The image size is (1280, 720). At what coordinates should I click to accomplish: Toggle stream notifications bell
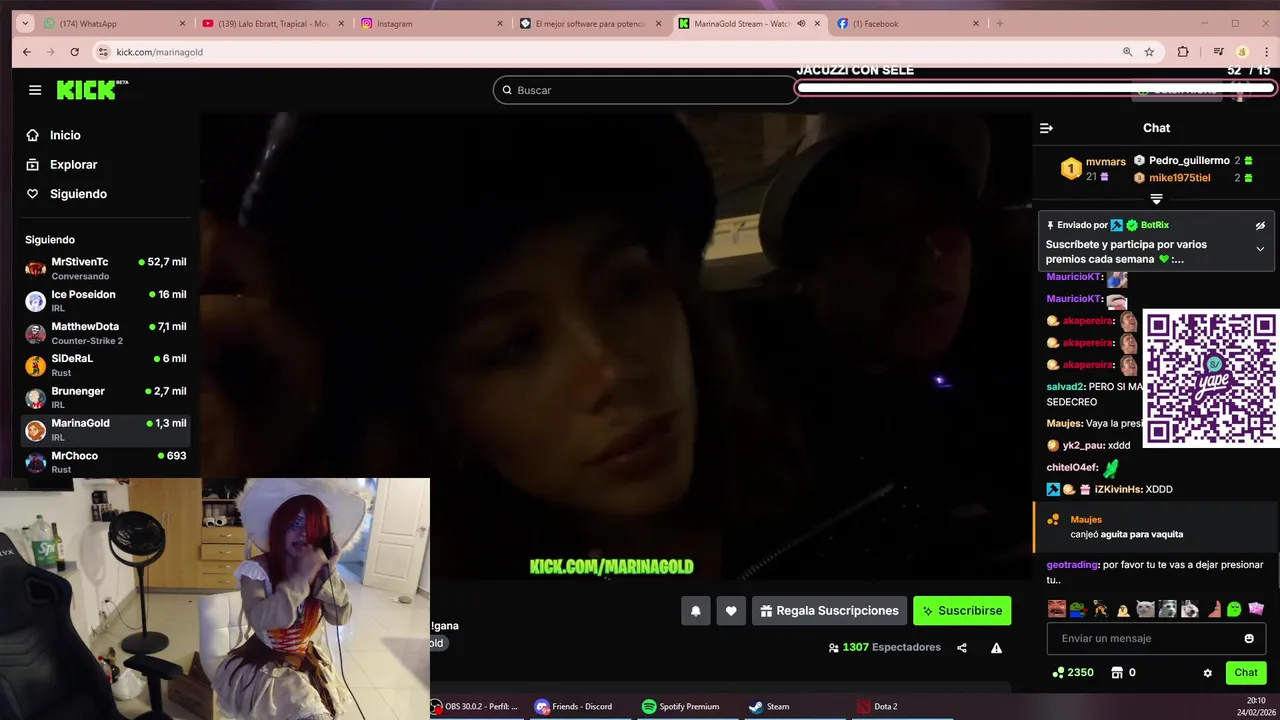[x=696, y=611]
